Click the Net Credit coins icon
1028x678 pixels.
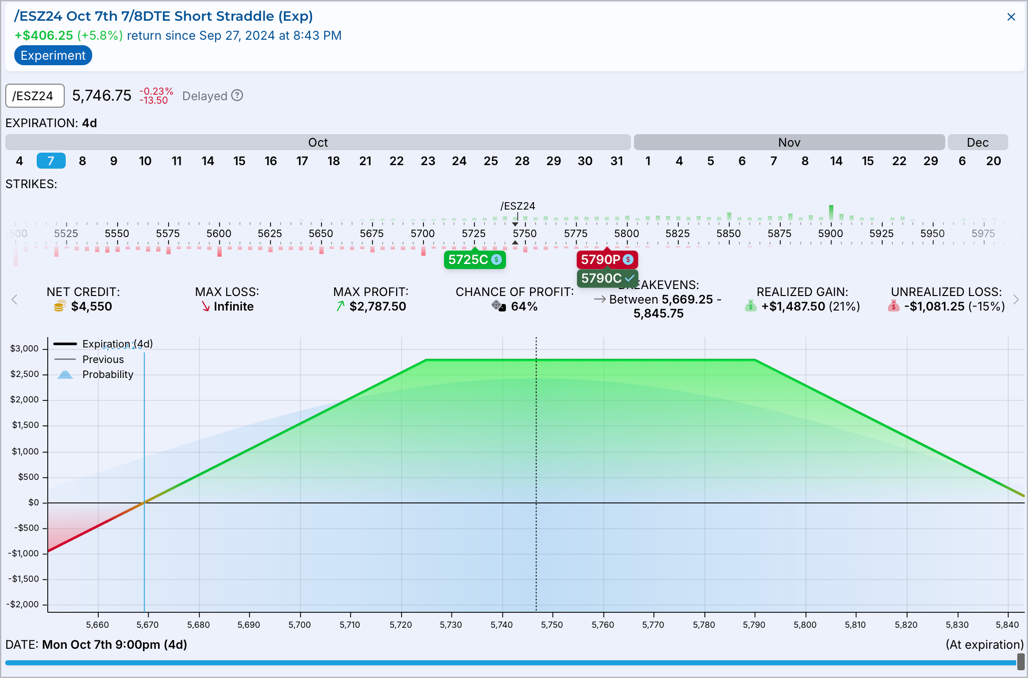pos(60,307)
